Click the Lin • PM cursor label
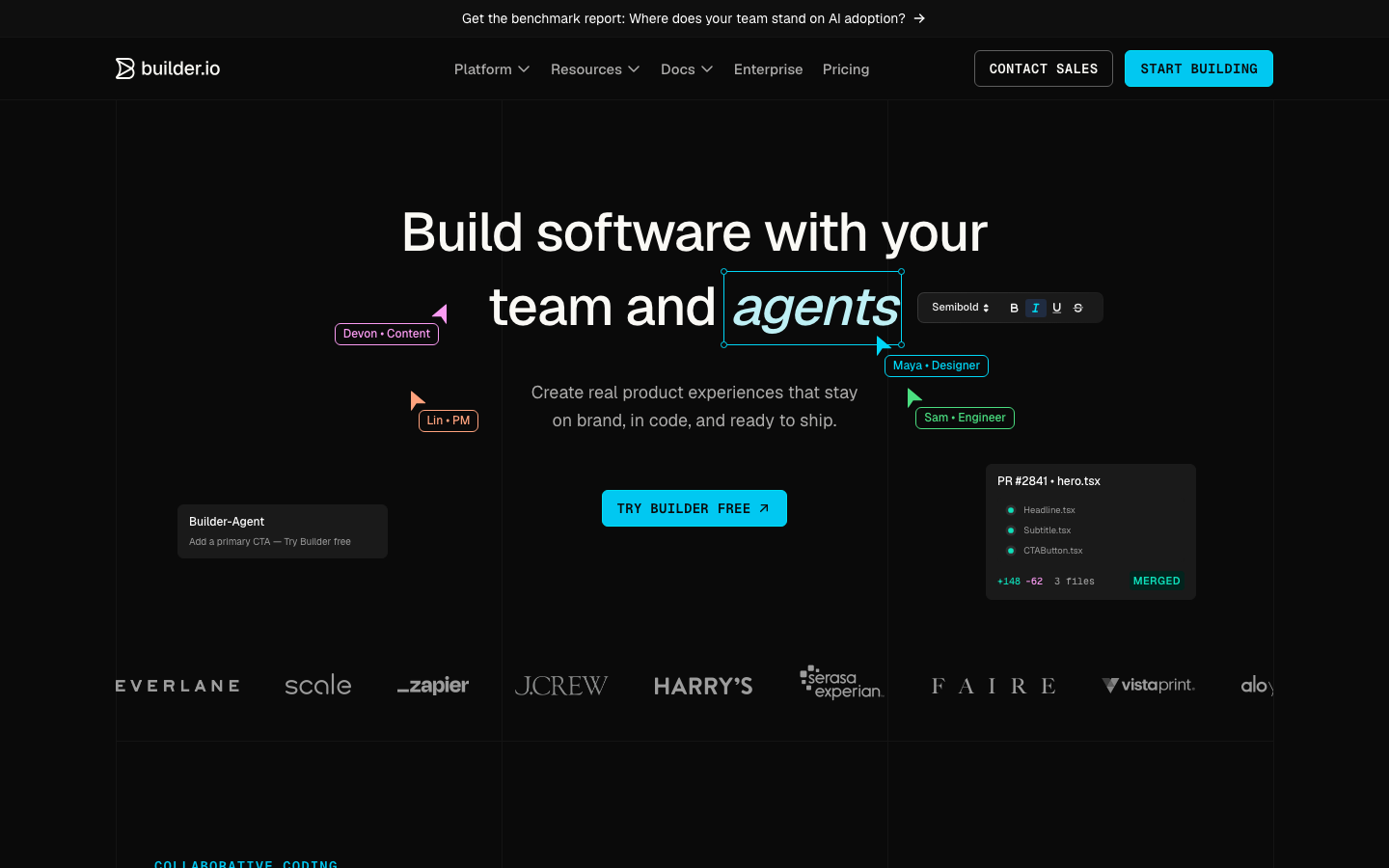Screen dimensions: 1389x868 449,420
